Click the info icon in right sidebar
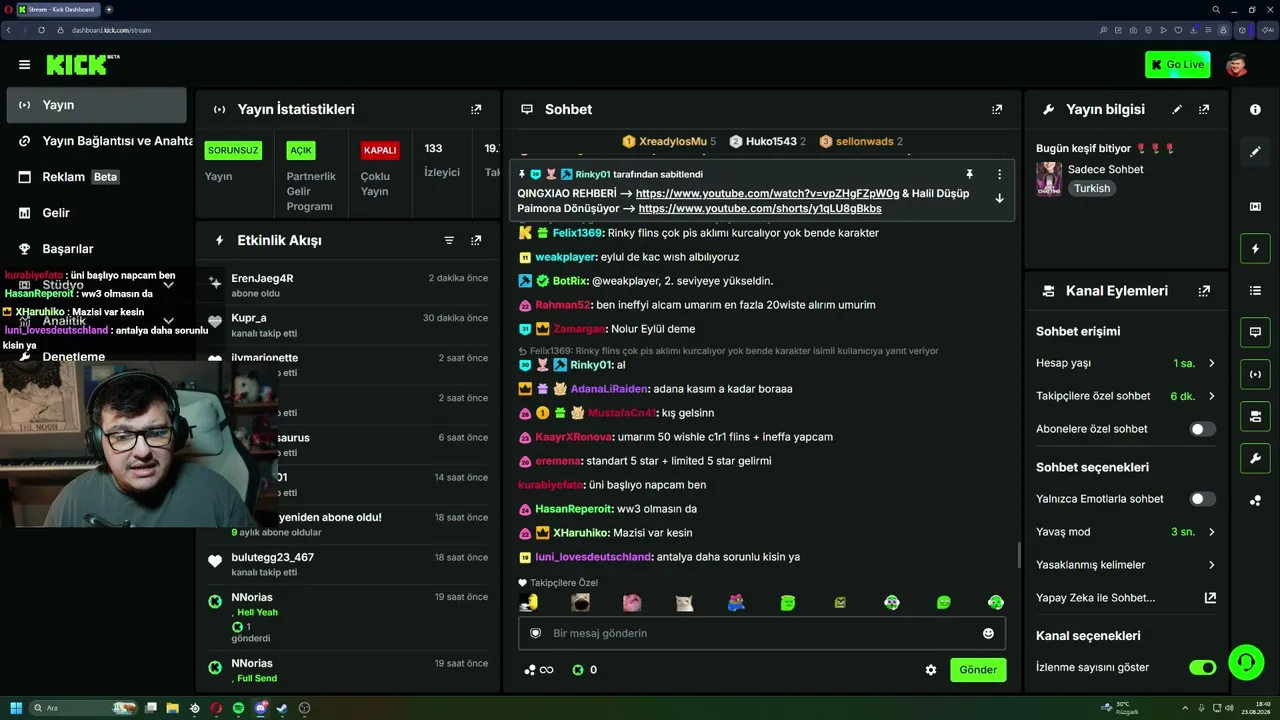The image size is (1280, 720). click(1255, 109)
